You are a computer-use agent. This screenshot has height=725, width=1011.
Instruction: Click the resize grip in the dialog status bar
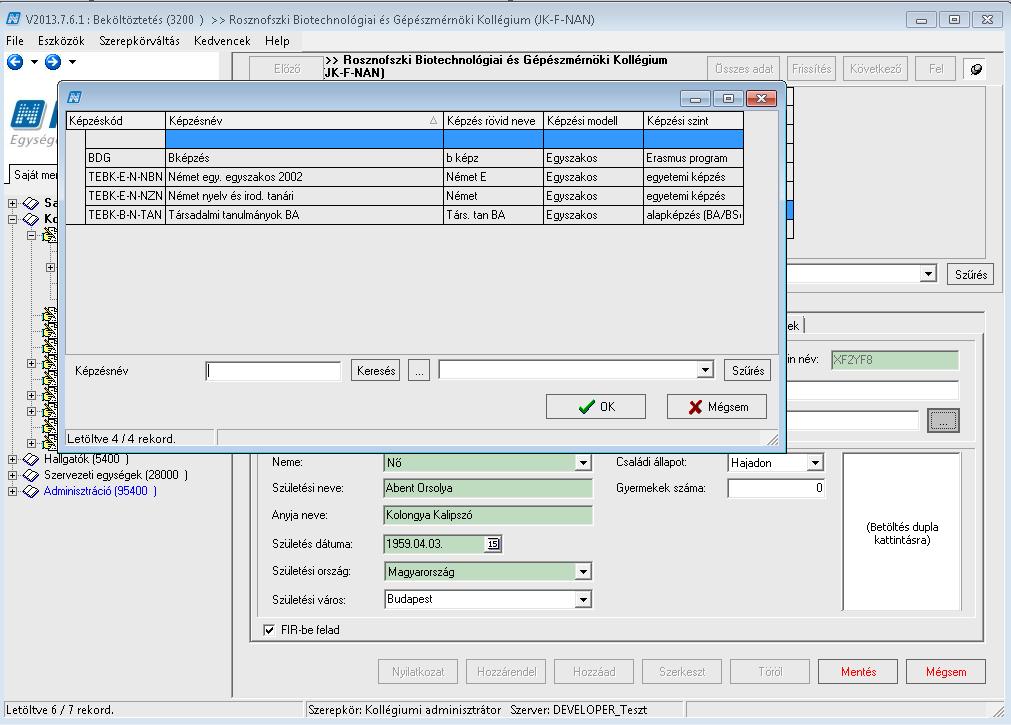(772, 439)
